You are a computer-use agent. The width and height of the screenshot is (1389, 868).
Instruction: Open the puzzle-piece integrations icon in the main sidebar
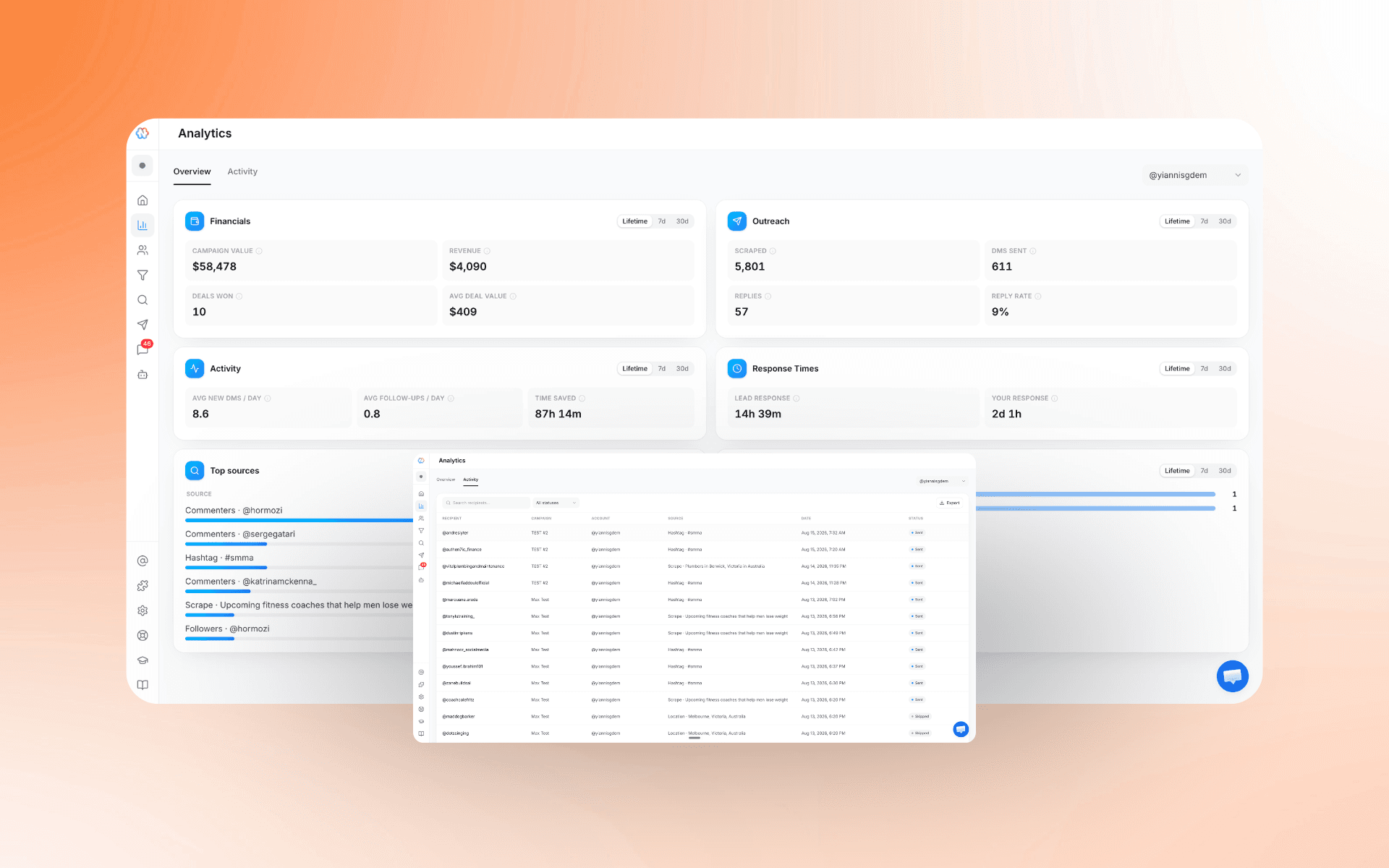[x=143, y=586]
